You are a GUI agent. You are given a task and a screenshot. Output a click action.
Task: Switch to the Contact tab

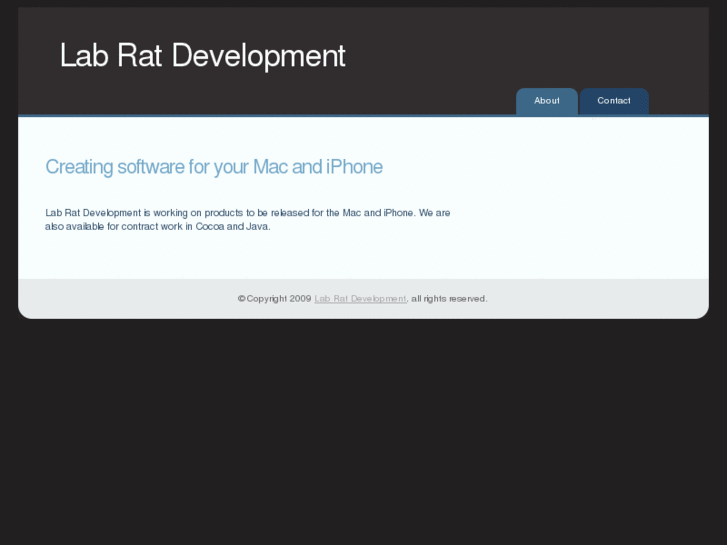coord(614,101)
